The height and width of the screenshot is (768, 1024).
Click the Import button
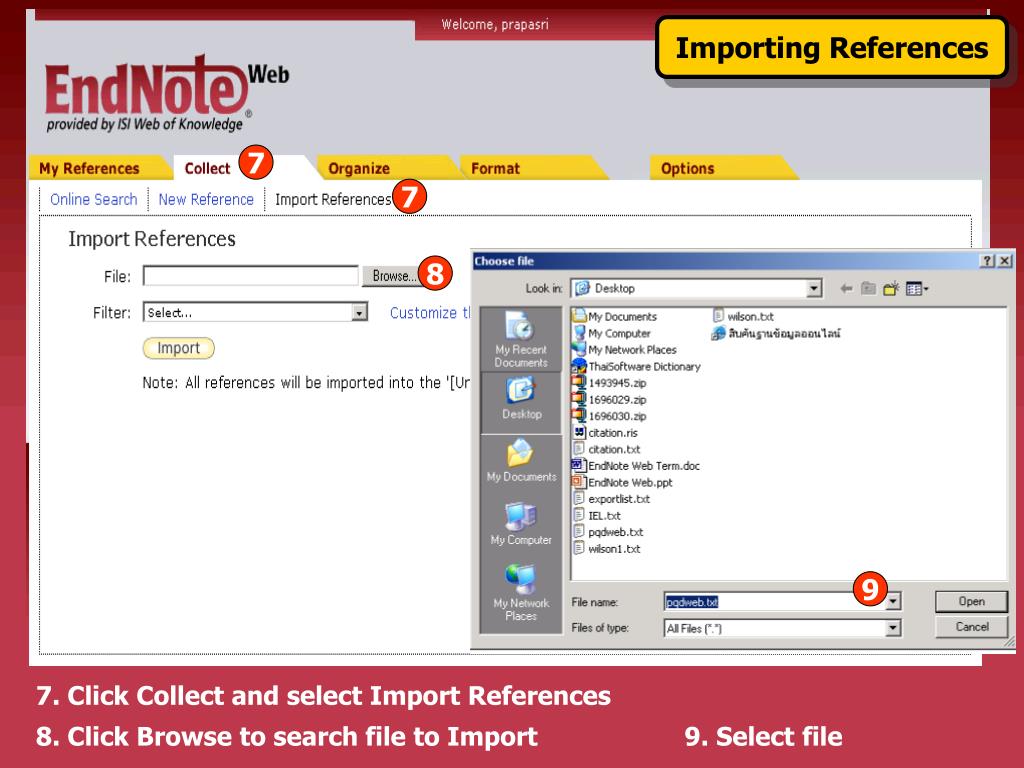click(178, 348)
